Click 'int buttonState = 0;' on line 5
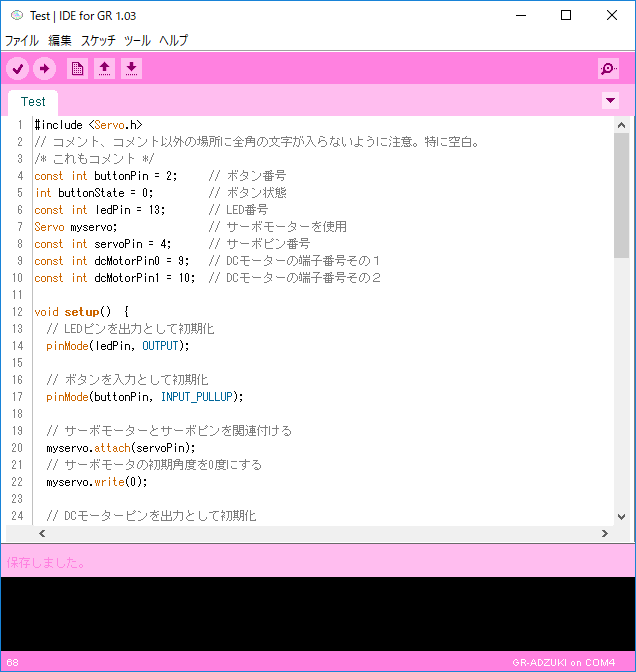636x672 pixels. (x=94, y=193)
